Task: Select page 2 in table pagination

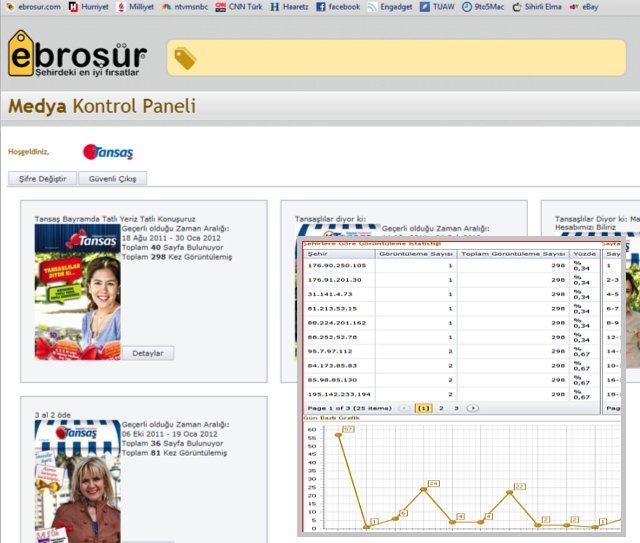Action: coord(441,408)
